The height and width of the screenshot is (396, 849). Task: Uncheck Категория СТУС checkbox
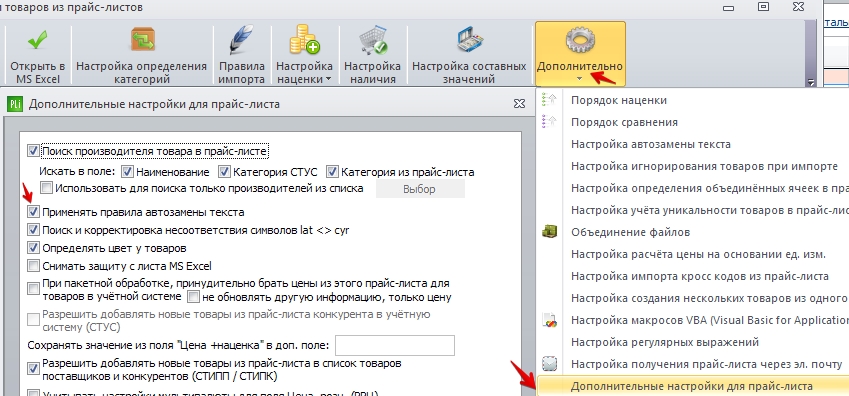[225, 172]
